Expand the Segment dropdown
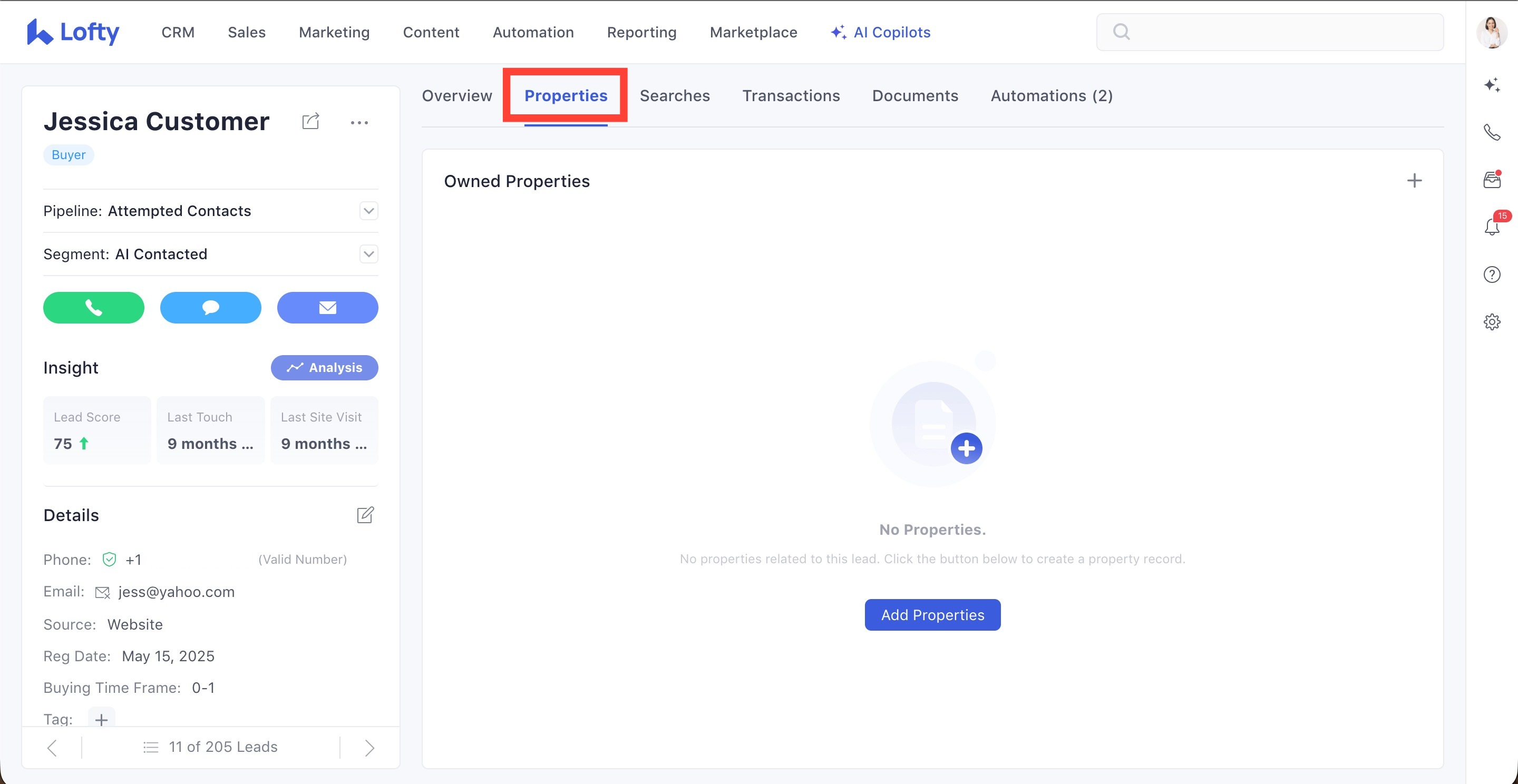 [368, 254]
